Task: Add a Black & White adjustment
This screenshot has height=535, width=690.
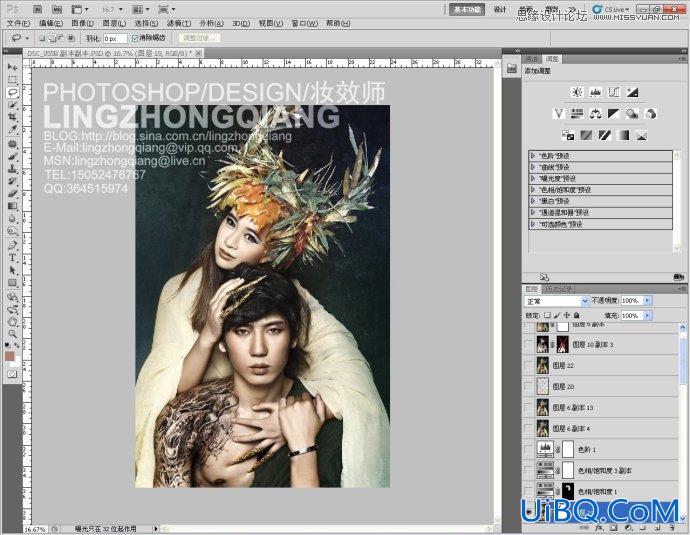Action: [614, 114]
